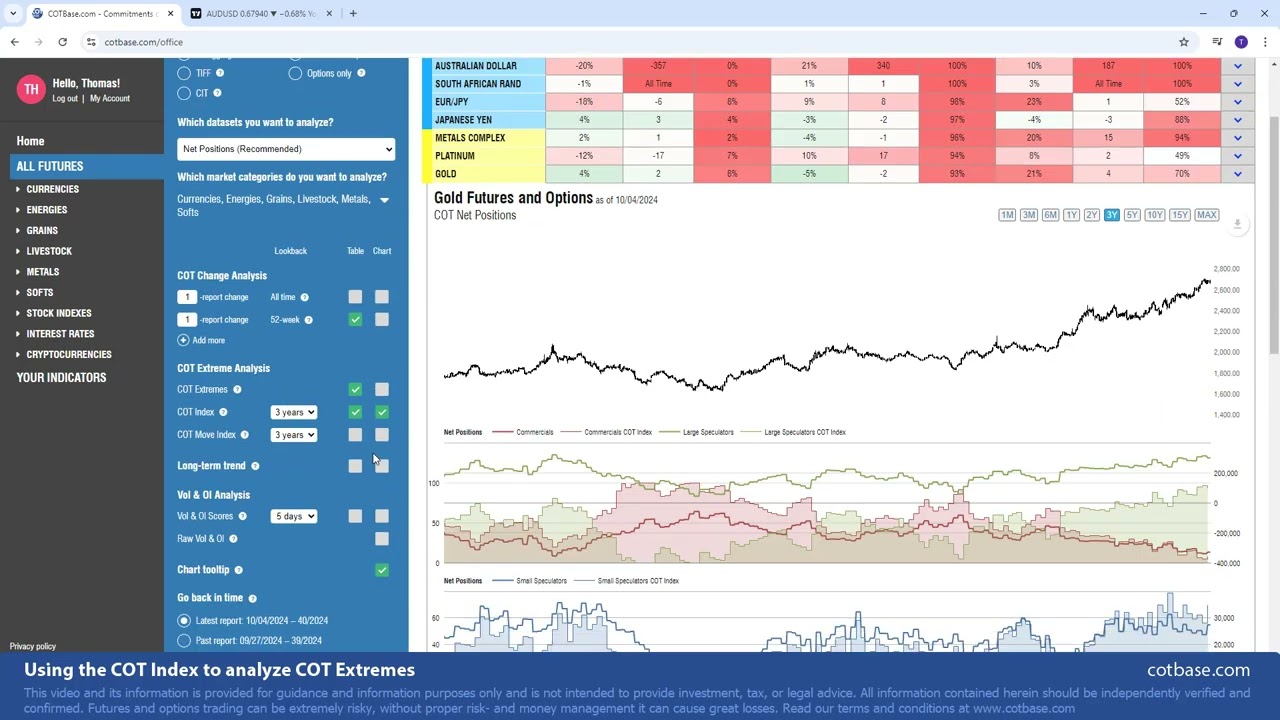Close the AUDUSD browser tab
The image size is (1280, 720).
pos(329,13)
